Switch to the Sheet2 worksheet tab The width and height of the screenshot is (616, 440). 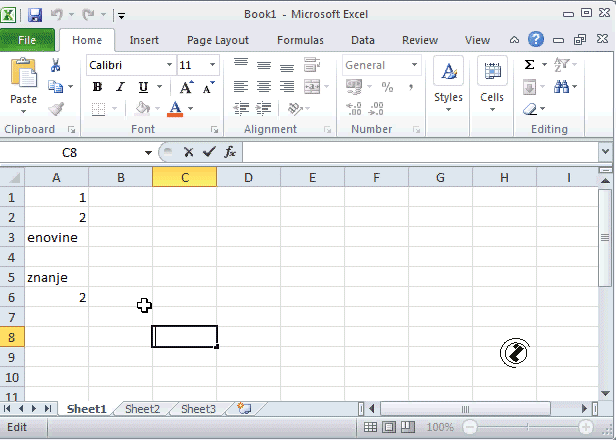pos(142,409)
